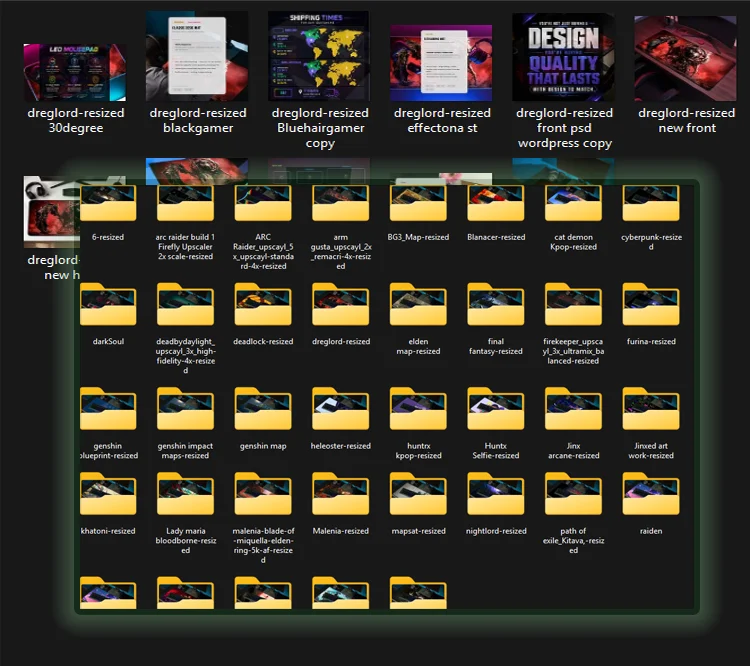Open the cat demon Kpop-resized folder
This screenshot has height=666, width=750.
click(x=573, y=203)
